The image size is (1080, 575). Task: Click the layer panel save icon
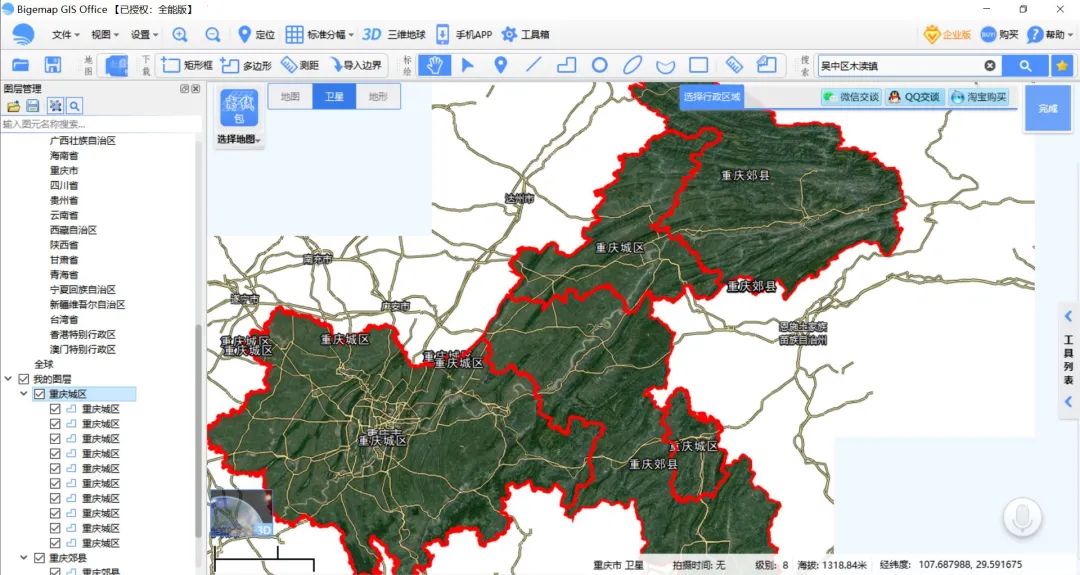33,106
